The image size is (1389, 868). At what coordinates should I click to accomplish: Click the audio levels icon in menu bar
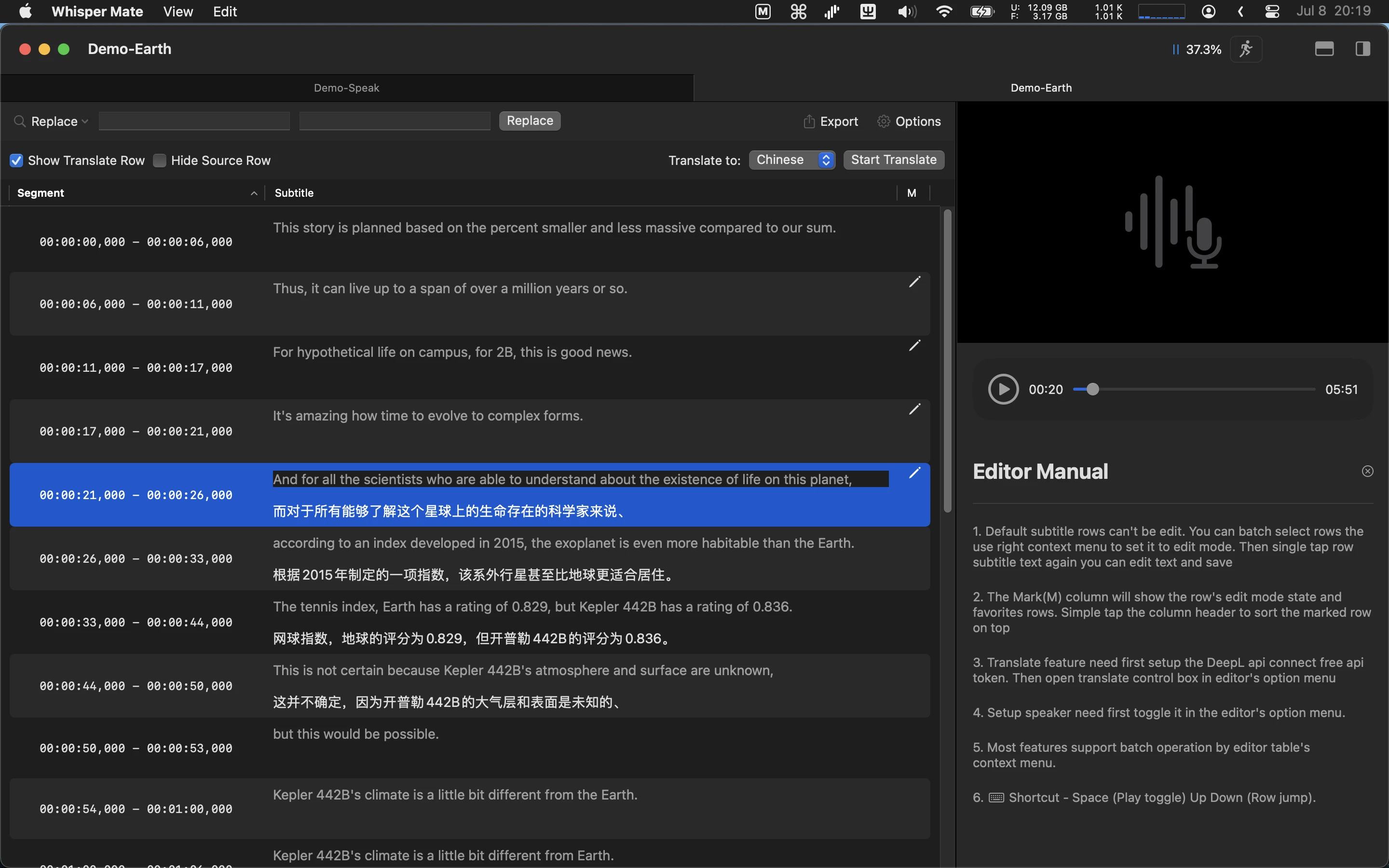(832, 12)
